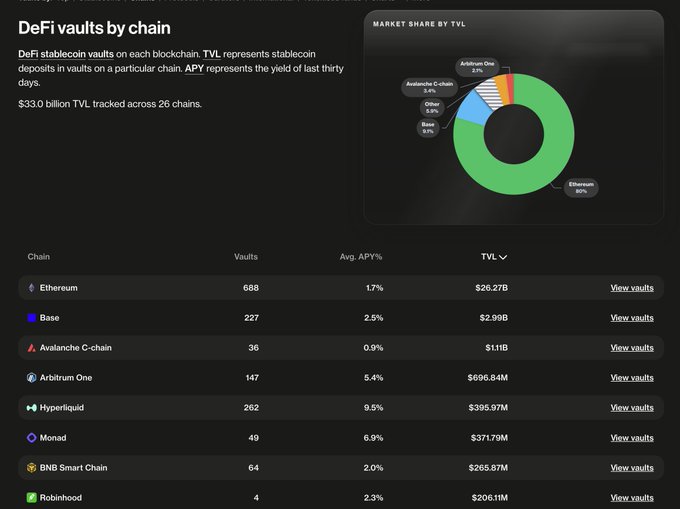Image resolution: width=680 pixels, height=509 pixels.
Task: Open View vaults link for Avalanche C-chain
Action: coord(632,348)
